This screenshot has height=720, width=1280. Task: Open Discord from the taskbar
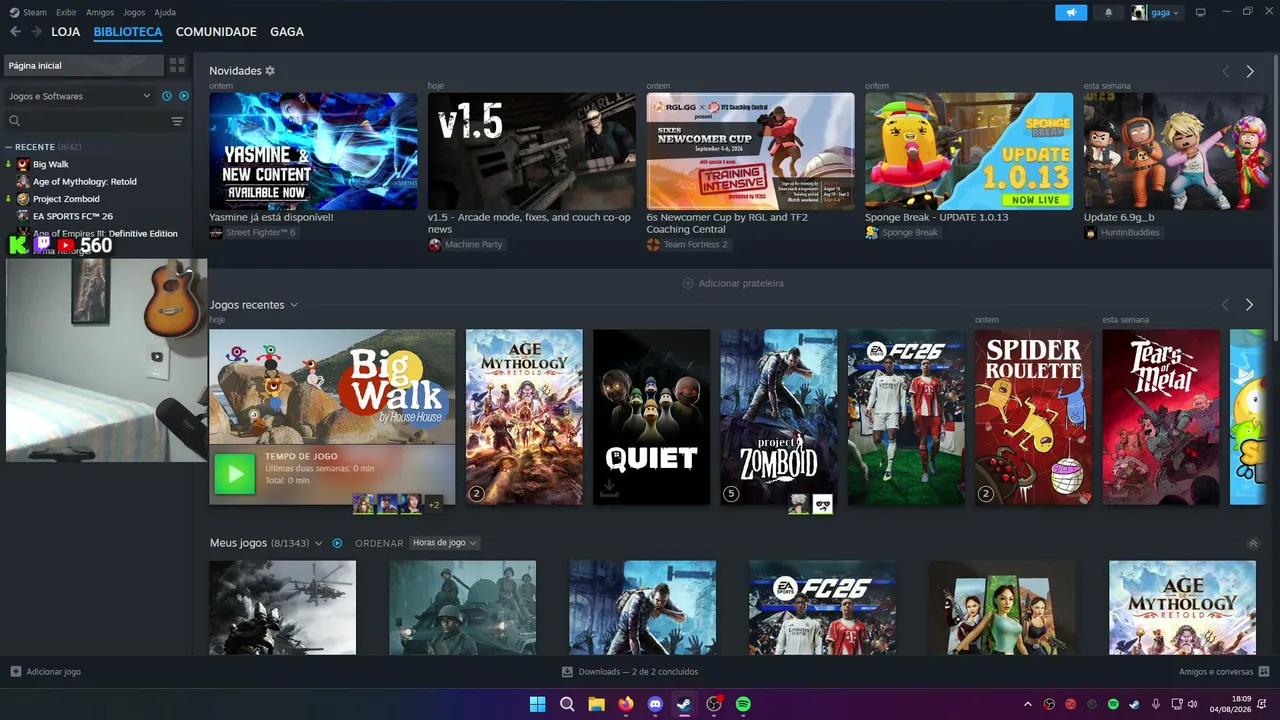[x=655, y=704]
